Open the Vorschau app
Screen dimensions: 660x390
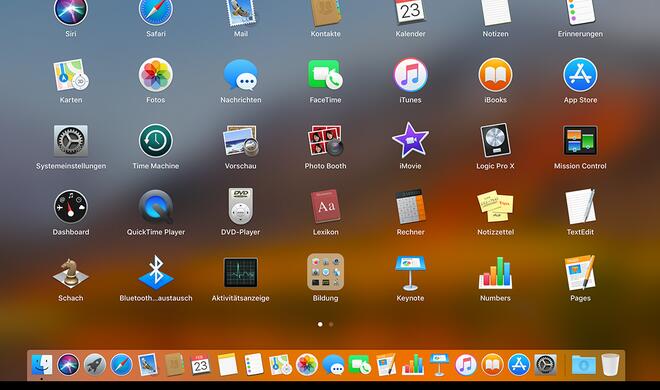tap(241, 141)
